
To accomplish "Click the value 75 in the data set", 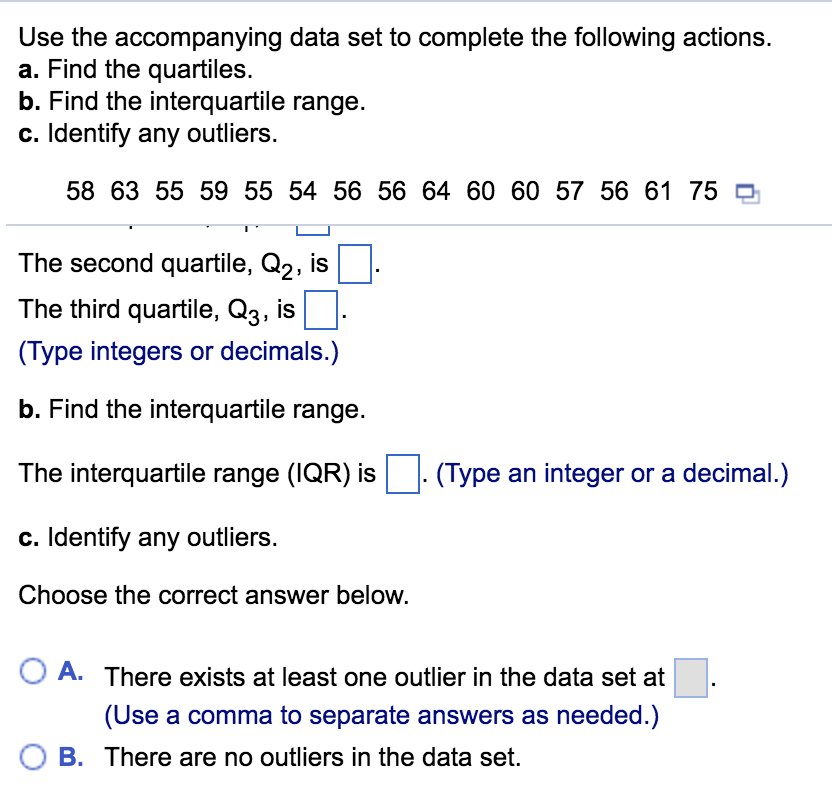I will (x=704, y=191).
